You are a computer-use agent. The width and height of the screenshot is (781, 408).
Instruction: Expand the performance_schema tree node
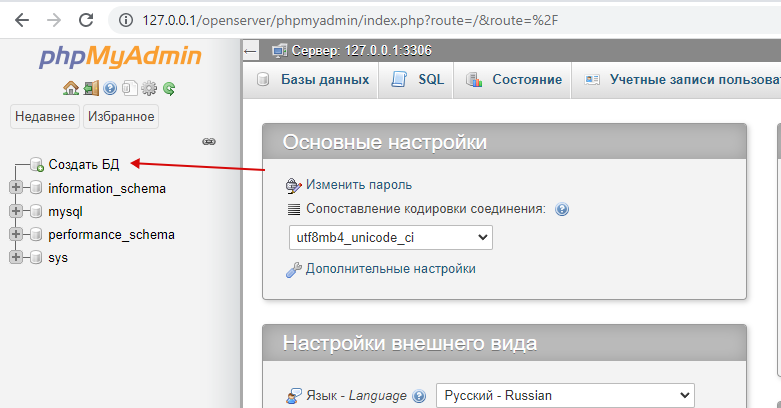click(16, 234)
